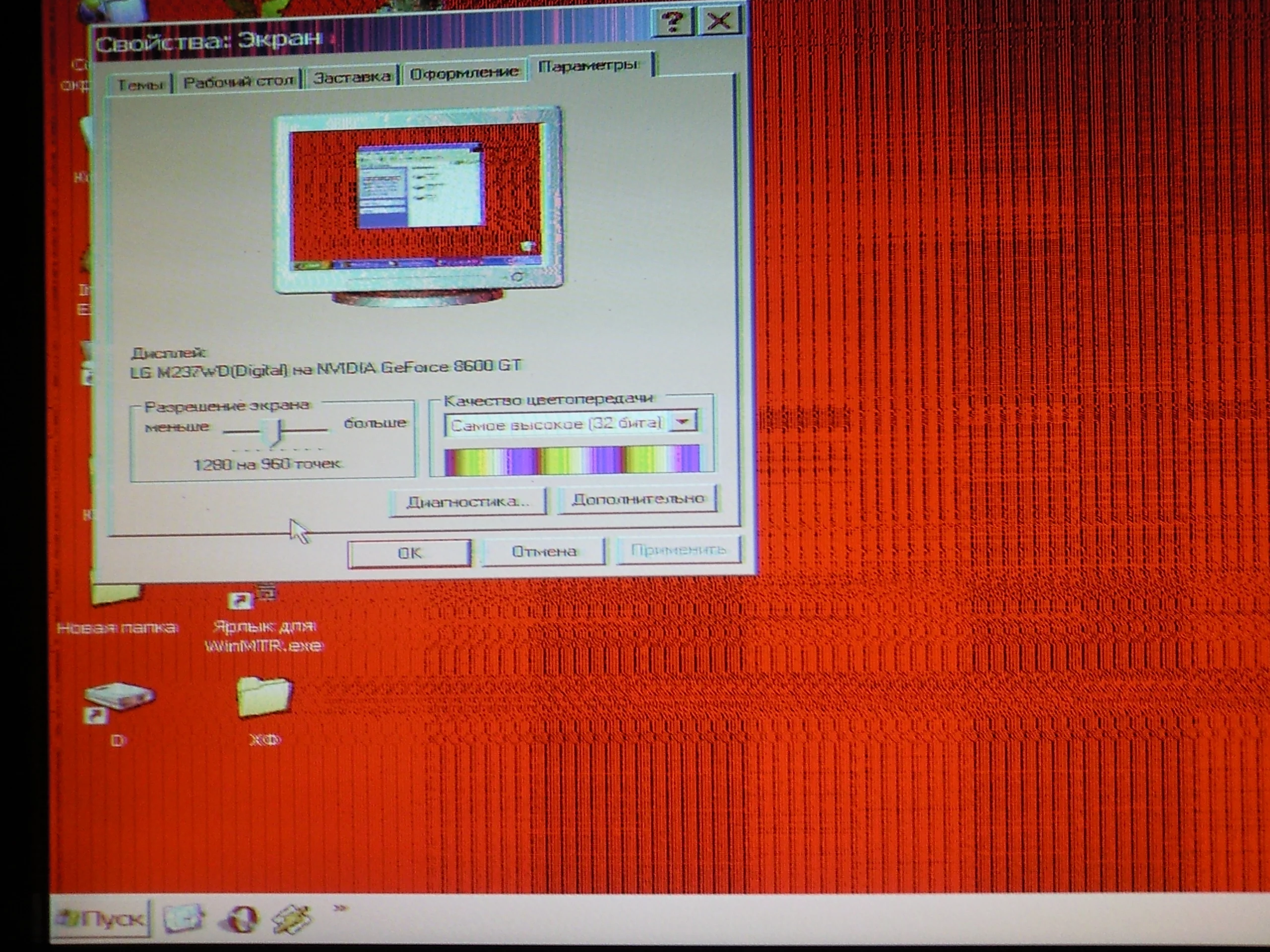
Task: Open the Новая папка folder icon
Action: (117, 594)
